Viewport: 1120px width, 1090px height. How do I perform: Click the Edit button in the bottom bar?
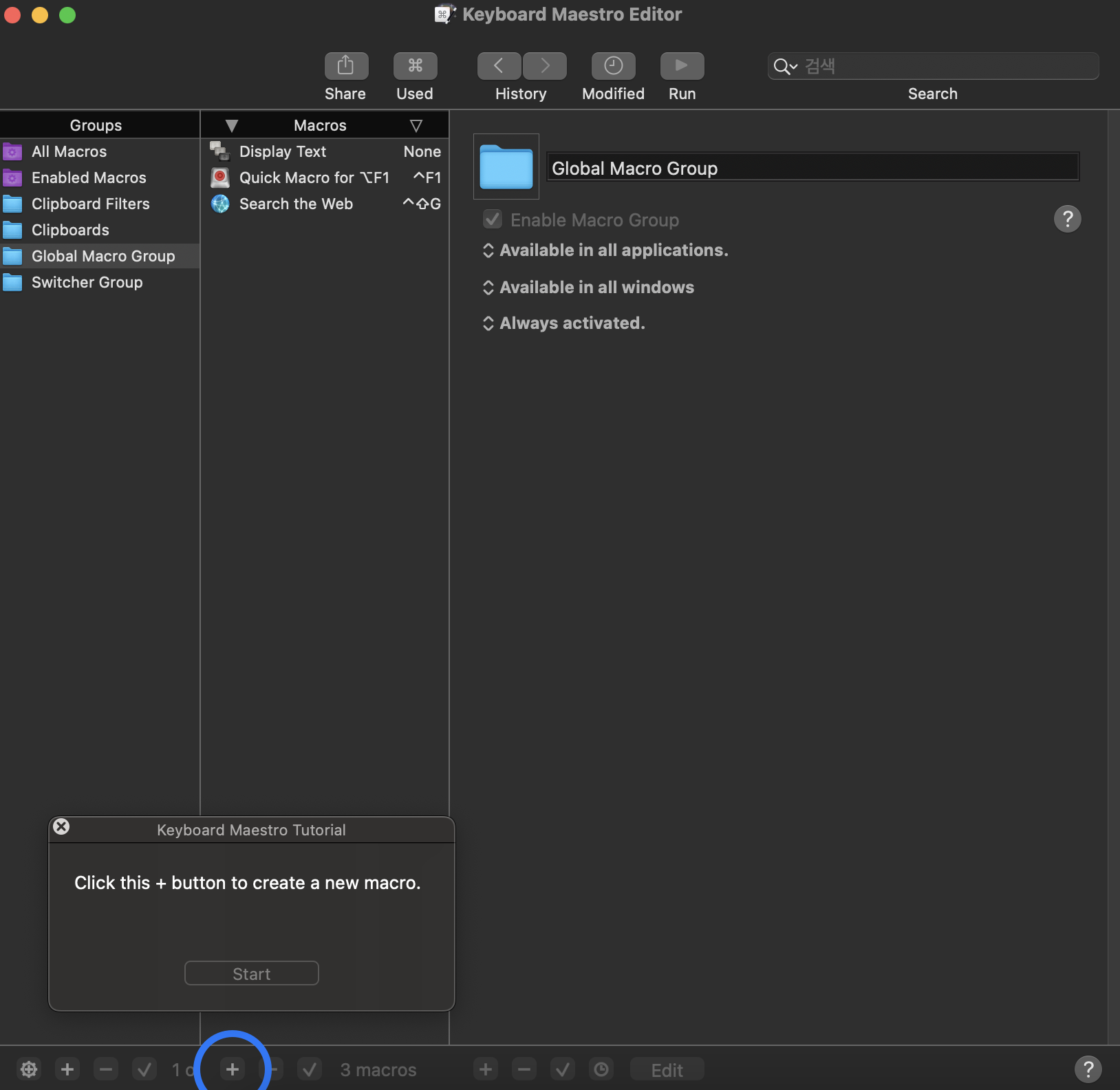pyautogui.click(x=667, y=1069)
